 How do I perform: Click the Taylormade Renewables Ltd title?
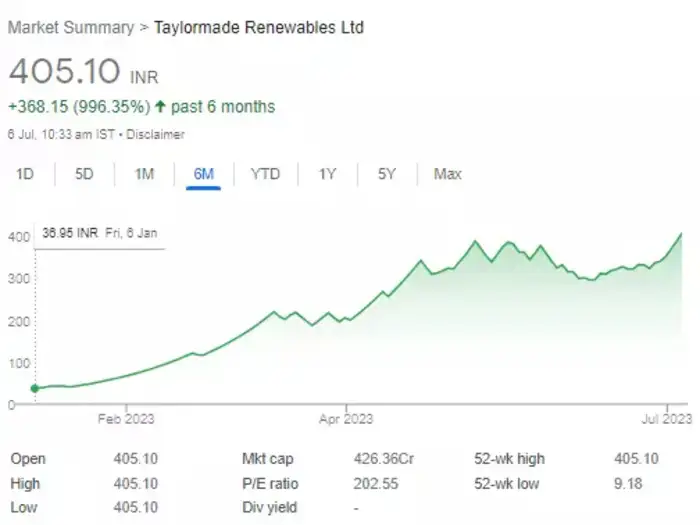(258, 27)
